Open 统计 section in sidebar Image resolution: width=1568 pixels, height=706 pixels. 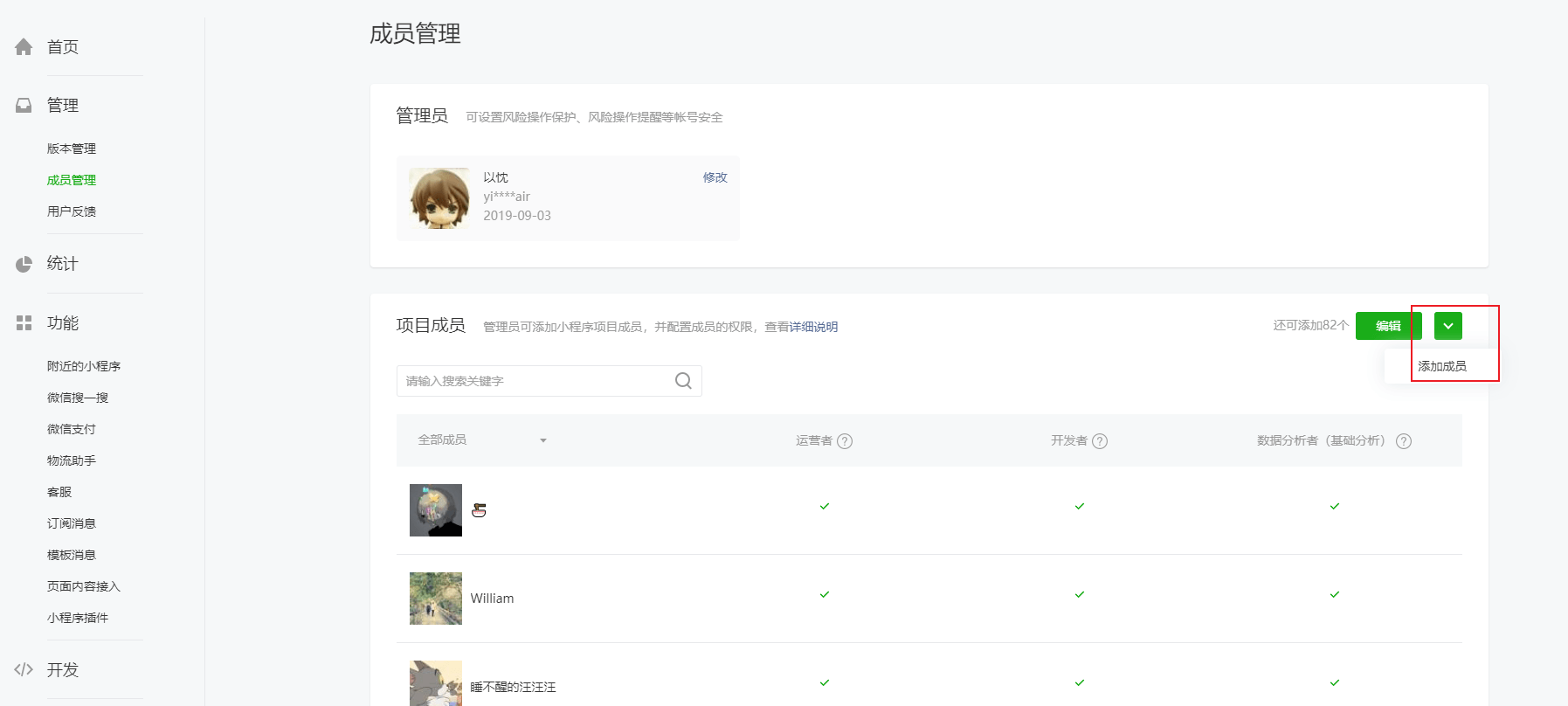tap(63, 264)
